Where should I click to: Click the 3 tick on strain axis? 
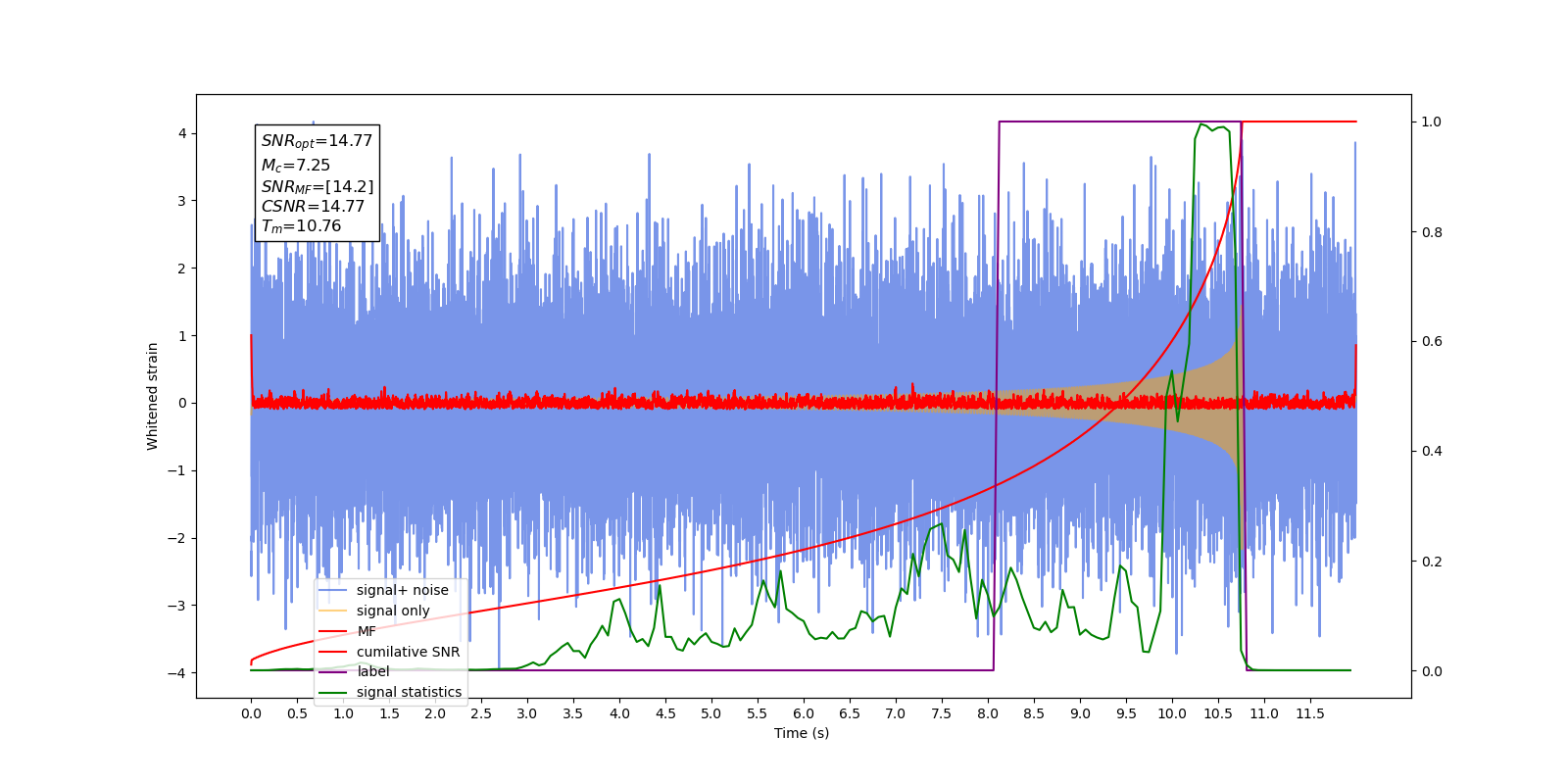[182, 201]
